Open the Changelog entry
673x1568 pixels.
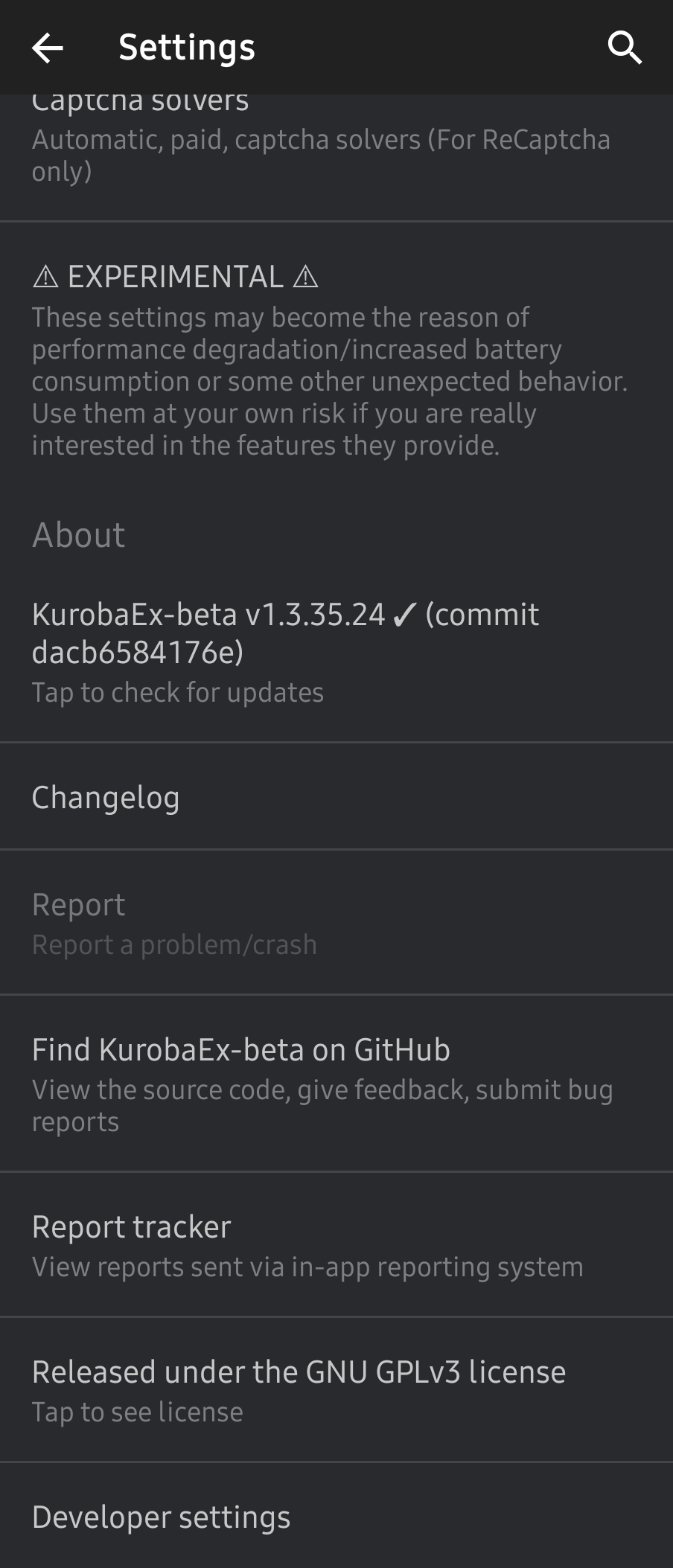click(106, 797)
